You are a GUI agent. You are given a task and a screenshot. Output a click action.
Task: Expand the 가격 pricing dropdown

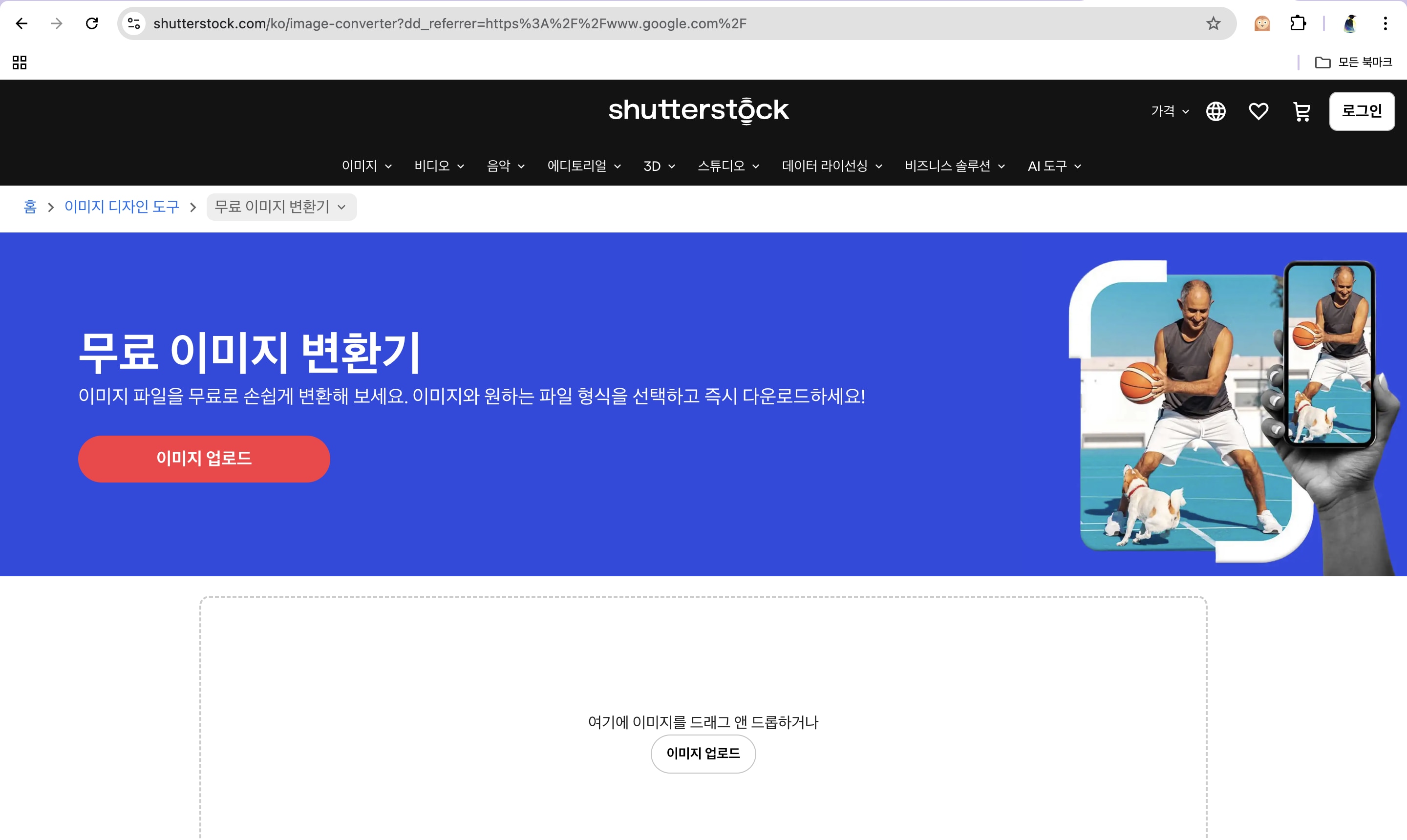[1170, 111]
